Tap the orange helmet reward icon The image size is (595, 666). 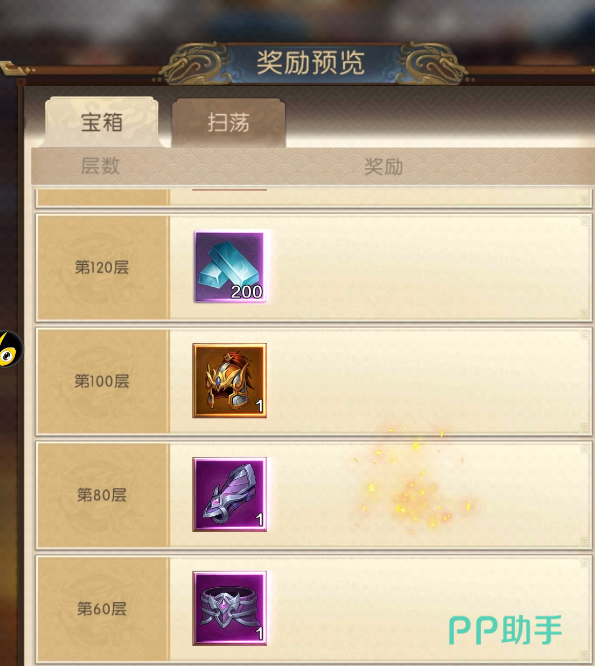point(230,381)
